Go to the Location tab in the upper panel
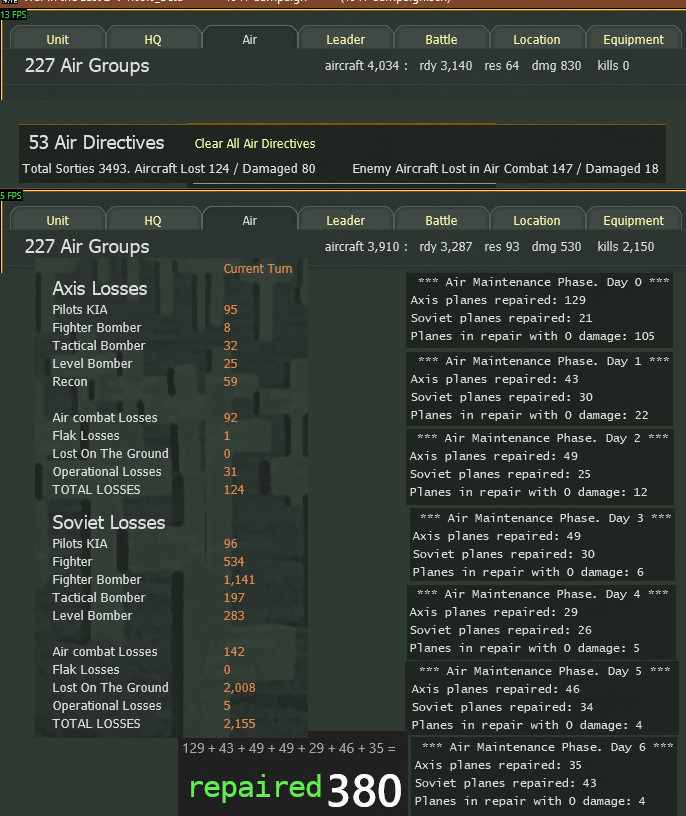 click(537, 39)
